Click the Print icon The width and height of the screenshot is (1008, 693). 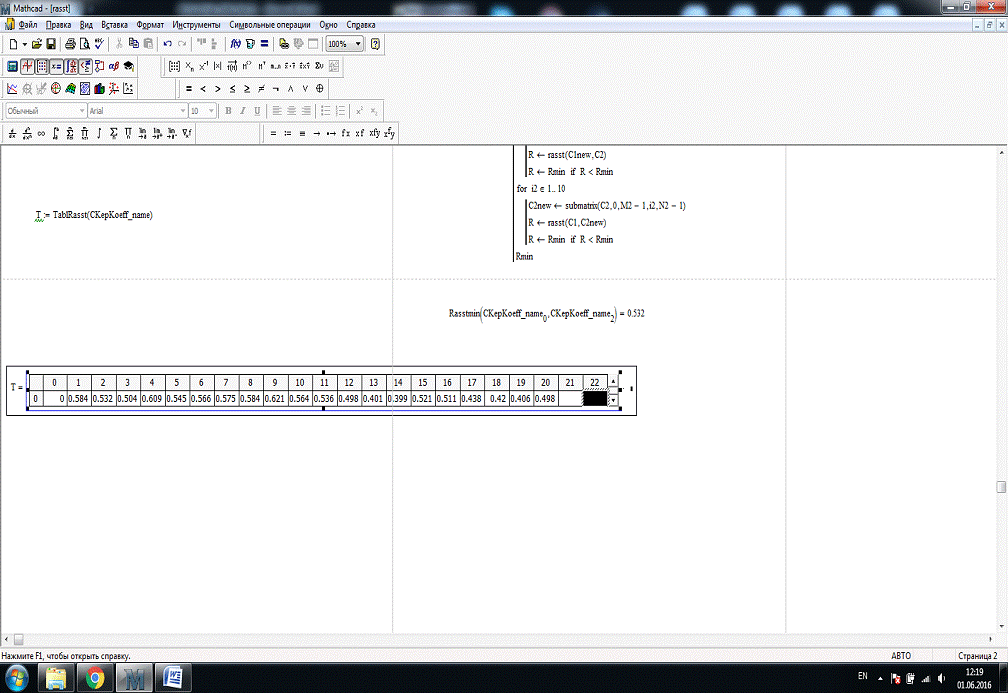(70, 44)
